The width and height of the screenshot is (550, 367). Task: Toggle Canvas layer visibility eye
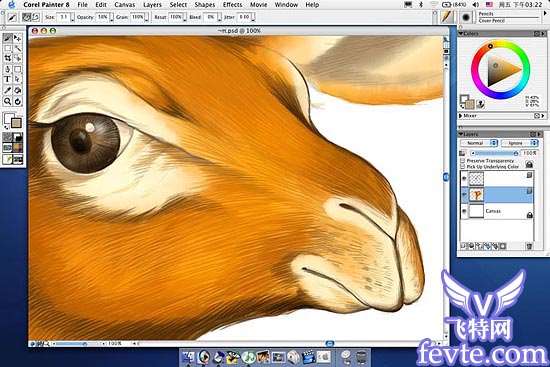[464, 211]
